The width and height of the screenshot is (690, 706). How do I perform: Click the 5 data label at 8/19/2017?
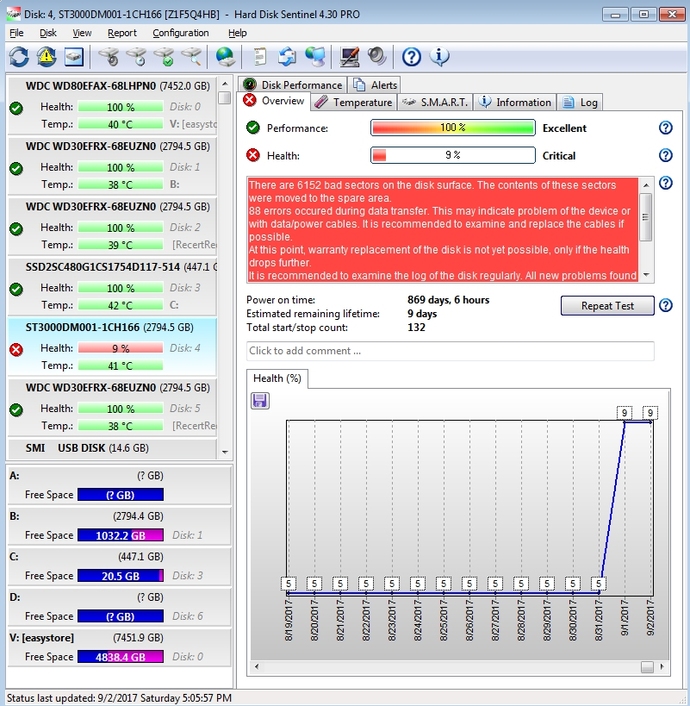click(288, 584)
